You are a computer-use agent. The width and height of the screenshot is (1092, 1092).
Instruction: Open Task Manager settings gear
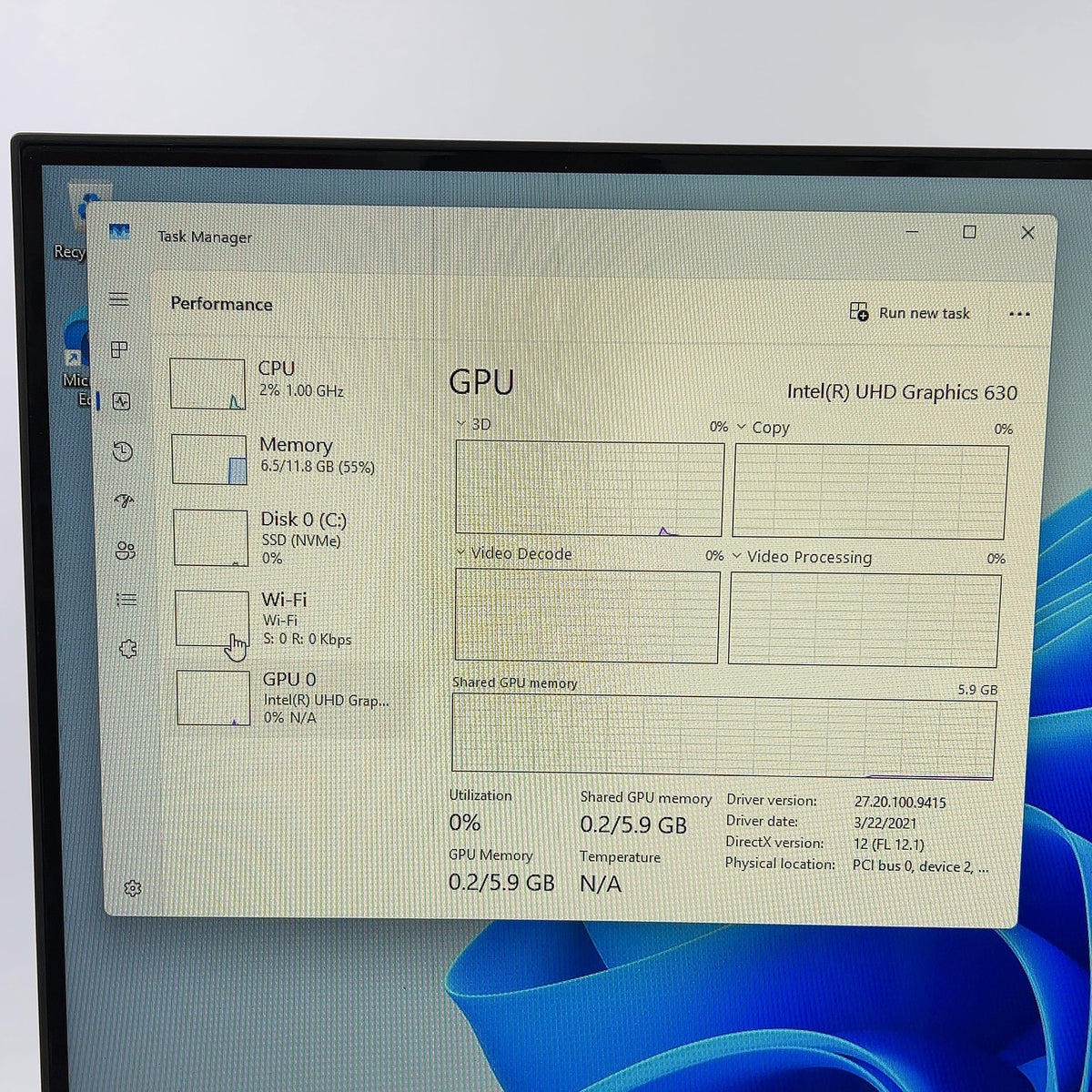click(x=133, y=888)
